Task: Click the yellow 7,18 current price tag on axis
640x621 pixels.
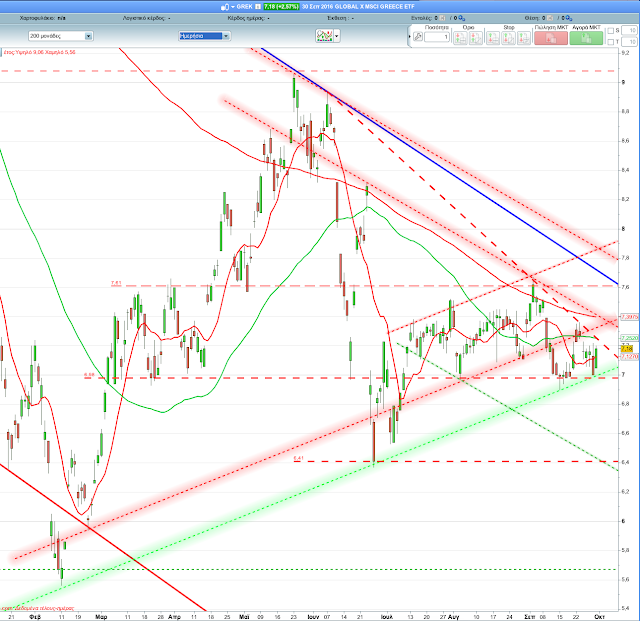Action: coord(627,349)
